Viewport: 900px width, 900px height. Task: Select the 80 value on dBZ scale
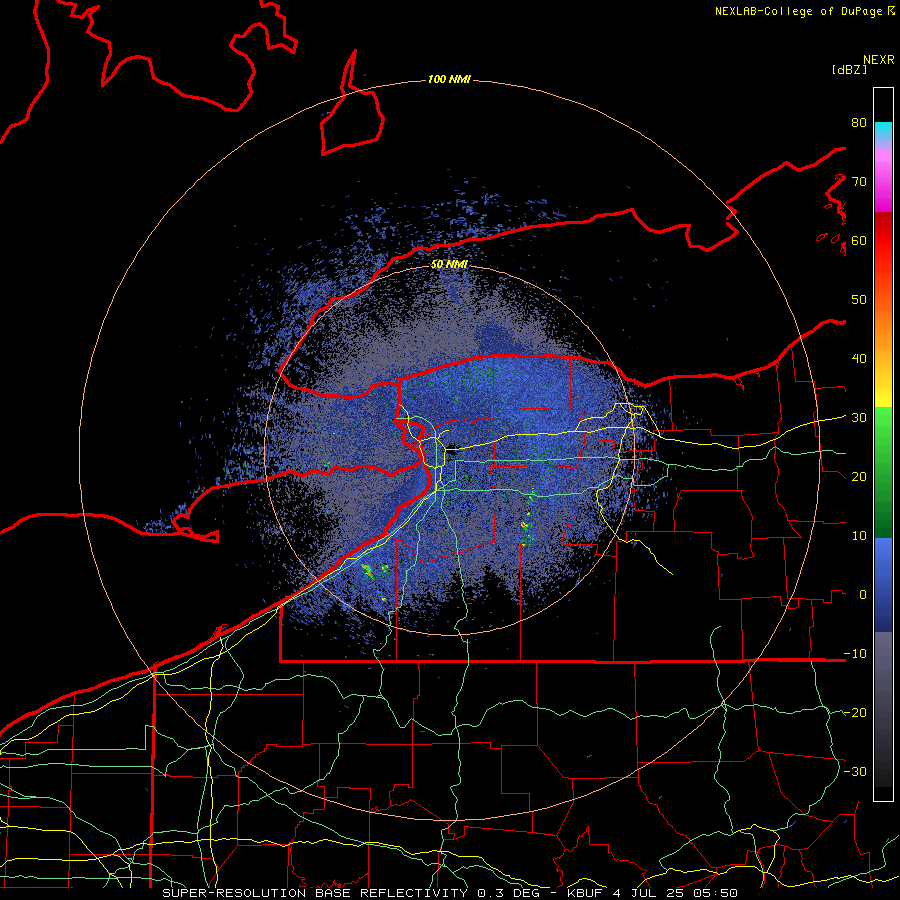pyautogui.click(x=859, y=122)
